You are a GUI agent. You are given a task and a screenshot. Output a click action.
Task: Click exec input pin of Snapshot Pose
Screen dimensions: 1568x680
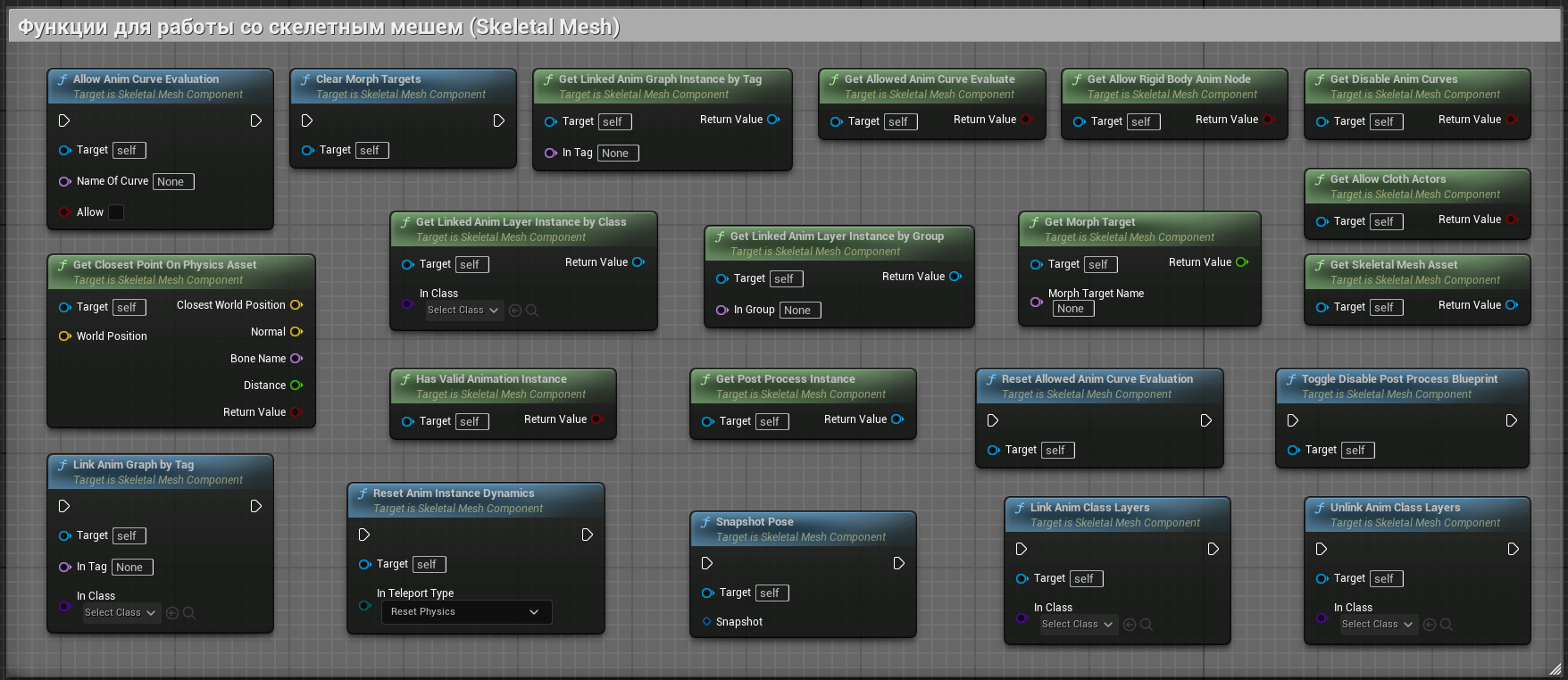(707, 563)
